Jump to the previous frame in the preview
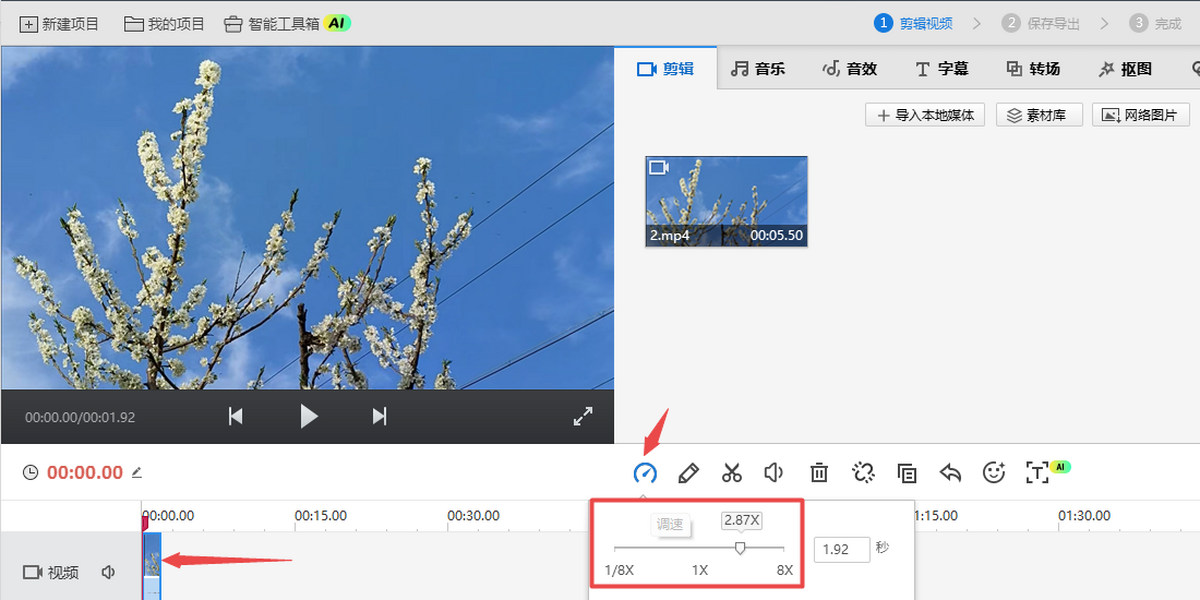This screenshot has width=1200, height=600. coord(236,416)
